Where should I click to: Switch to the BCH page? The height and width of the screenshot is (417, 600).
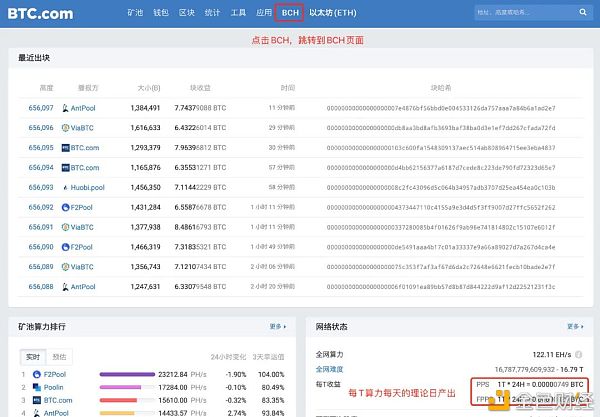pos(290,13)
